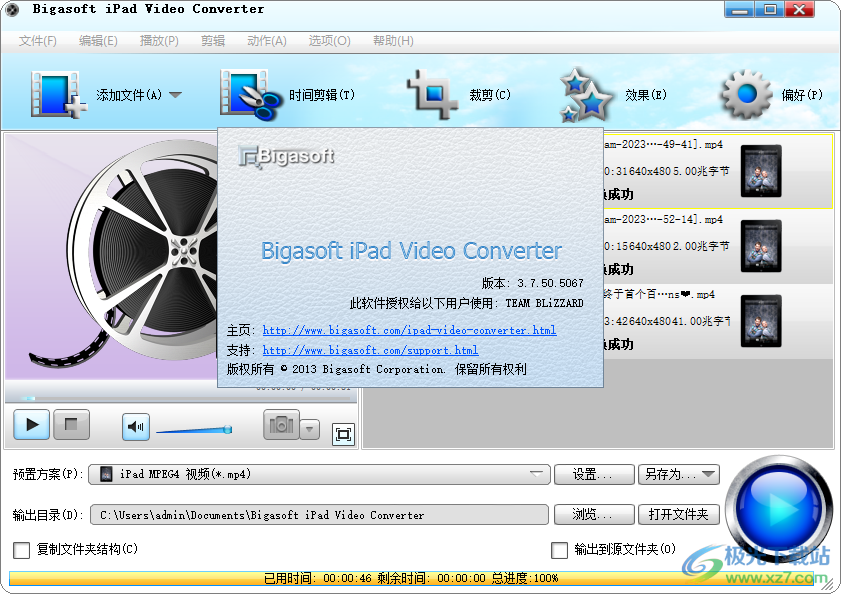Adjust the volume slider
Image resolution: width=841 pixels, height=594 pixels.
coord(194,428)
